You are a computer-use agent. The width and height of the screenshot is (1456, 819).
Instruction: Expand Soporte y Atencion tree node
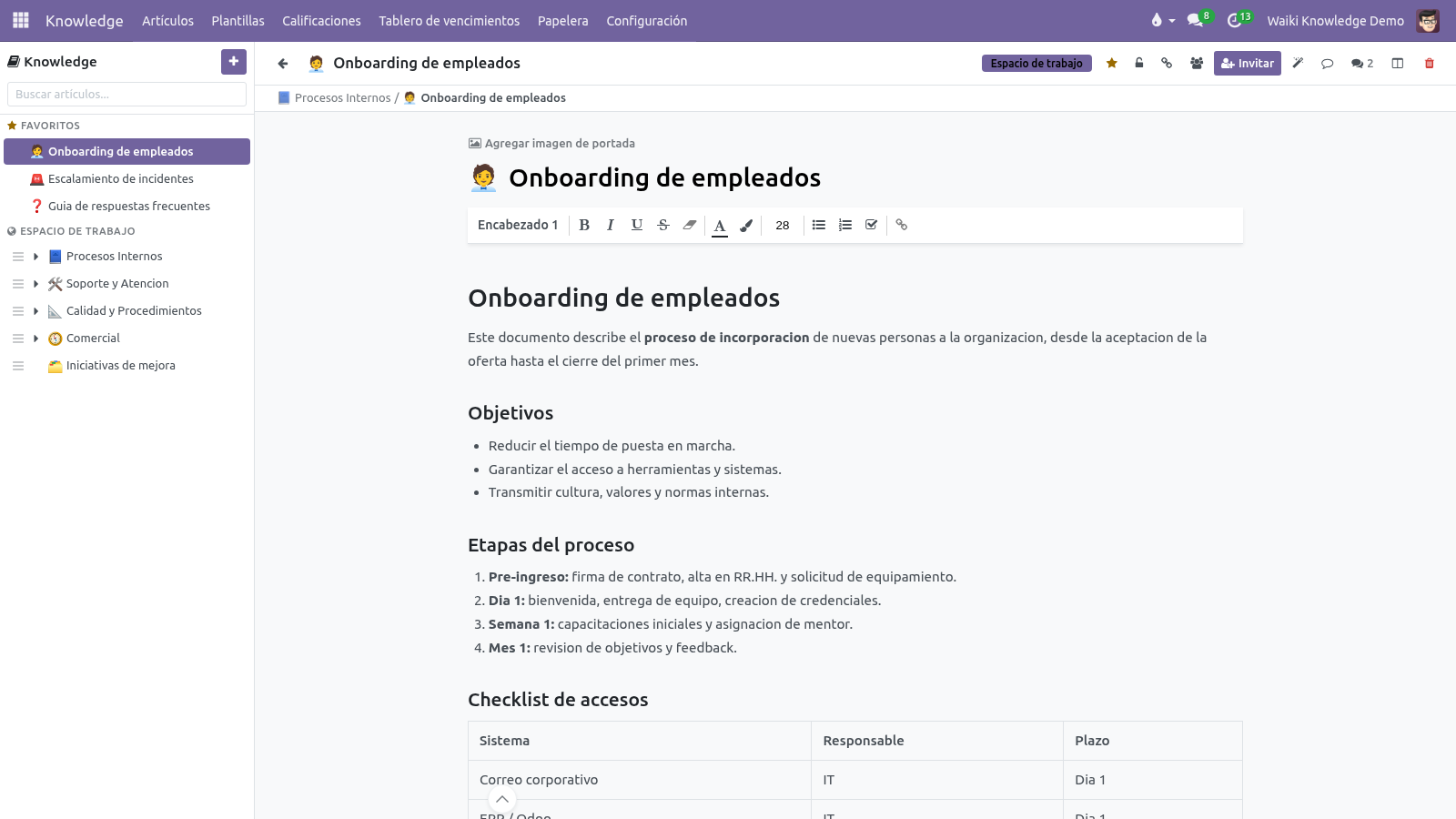pyautogui.click(x=35, y=284)
